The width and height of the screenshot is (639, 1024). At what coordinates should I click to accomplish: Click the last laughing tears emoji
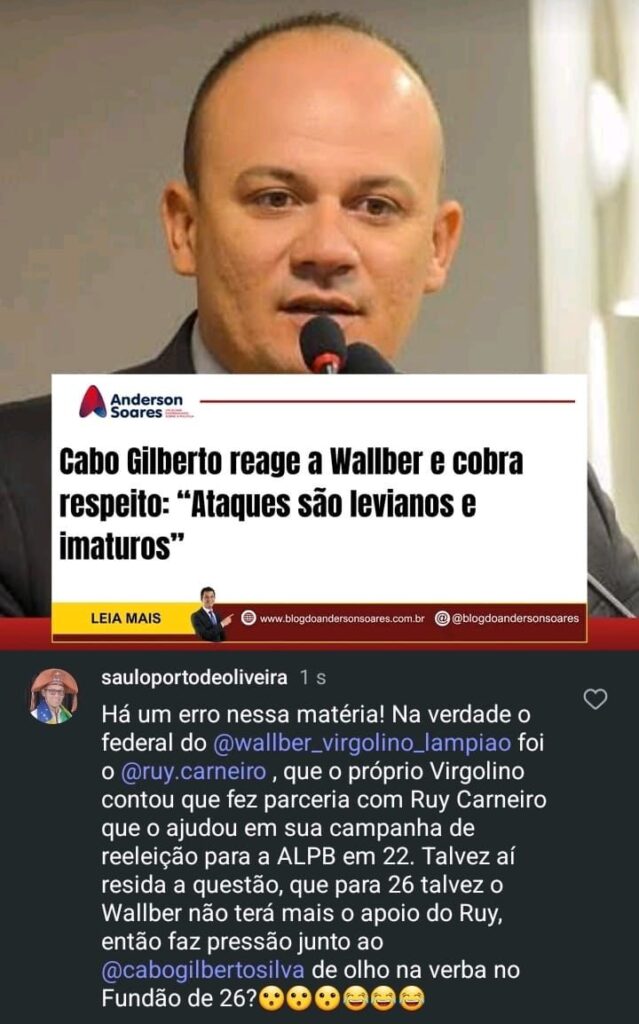click(412, 999)
